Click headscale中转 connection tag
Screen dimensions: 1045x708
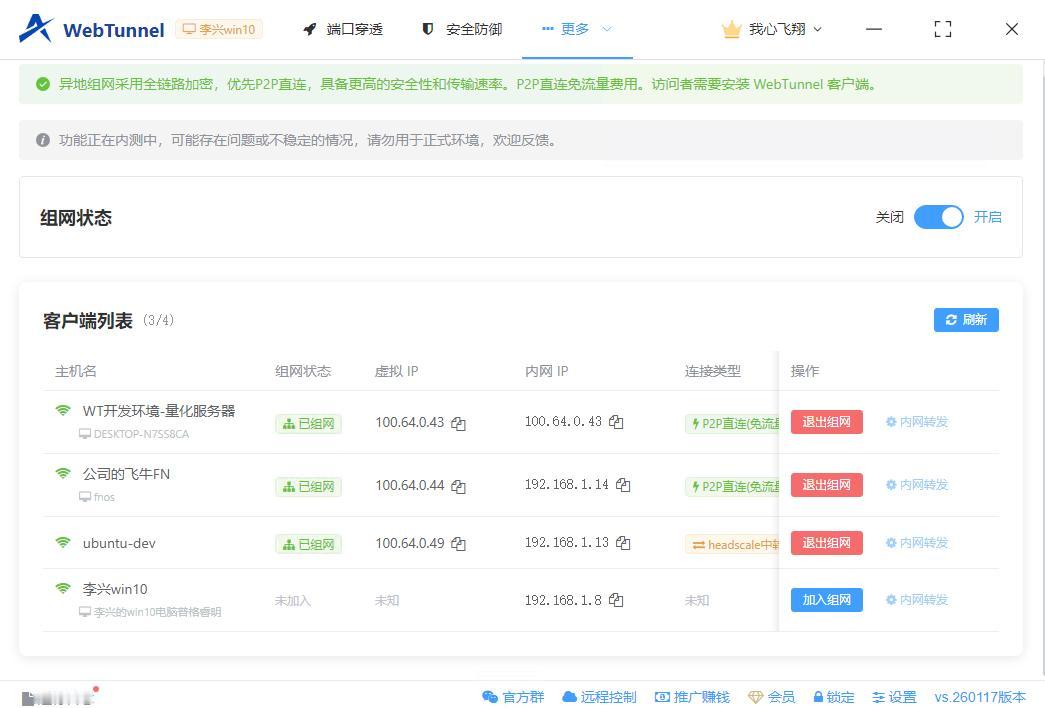tap(732, 545)
